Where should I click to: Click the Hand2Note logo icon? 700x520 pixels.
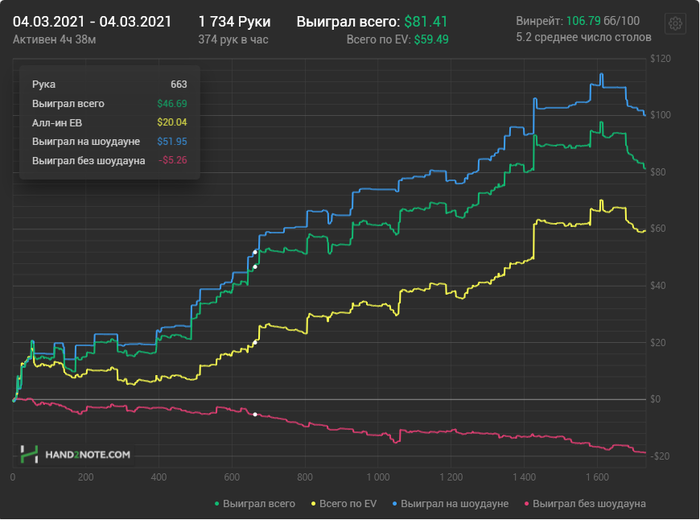(x=29, y=454)
